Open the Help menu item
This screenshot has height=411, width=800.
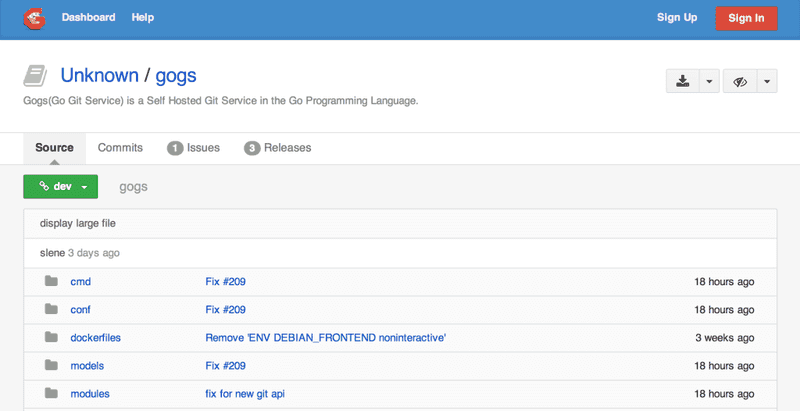pos(143,18)
